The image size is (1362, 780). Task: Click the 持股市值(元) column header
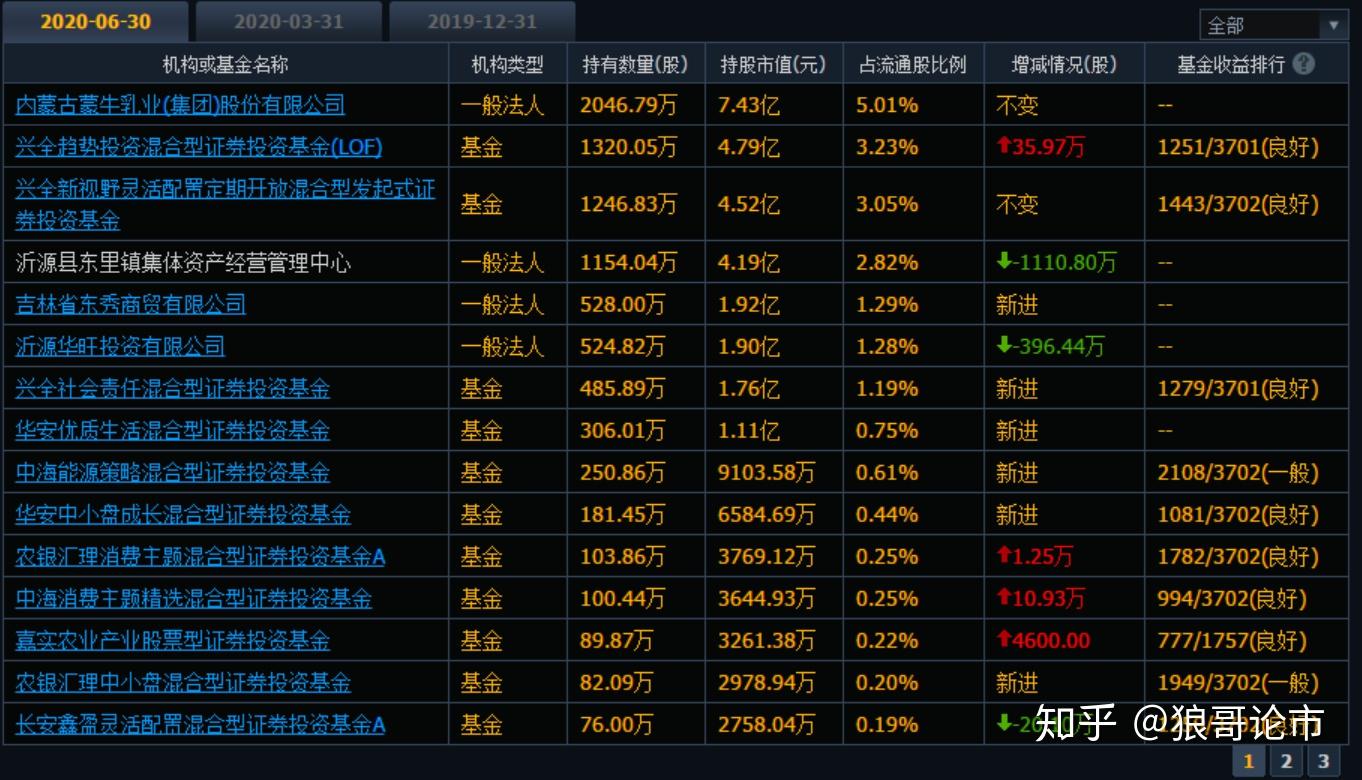[774, 65]
